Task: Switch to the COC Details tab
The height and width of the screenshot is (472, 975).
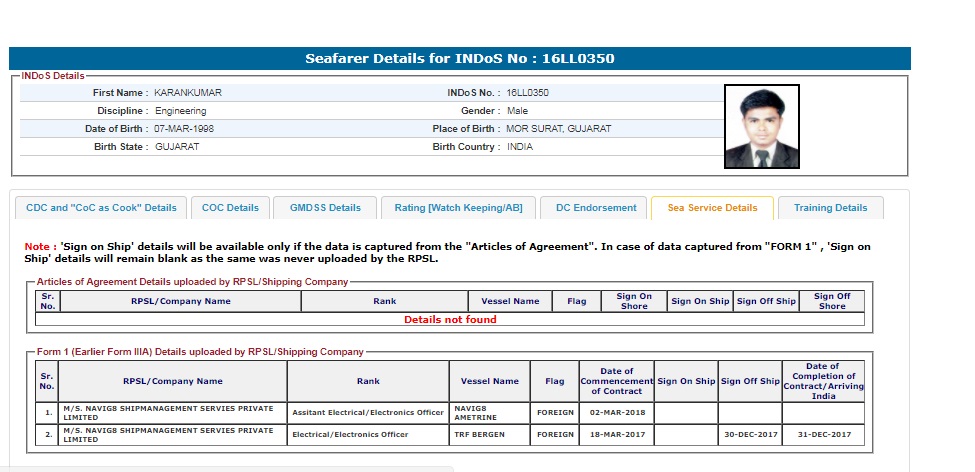Action: 230,208
